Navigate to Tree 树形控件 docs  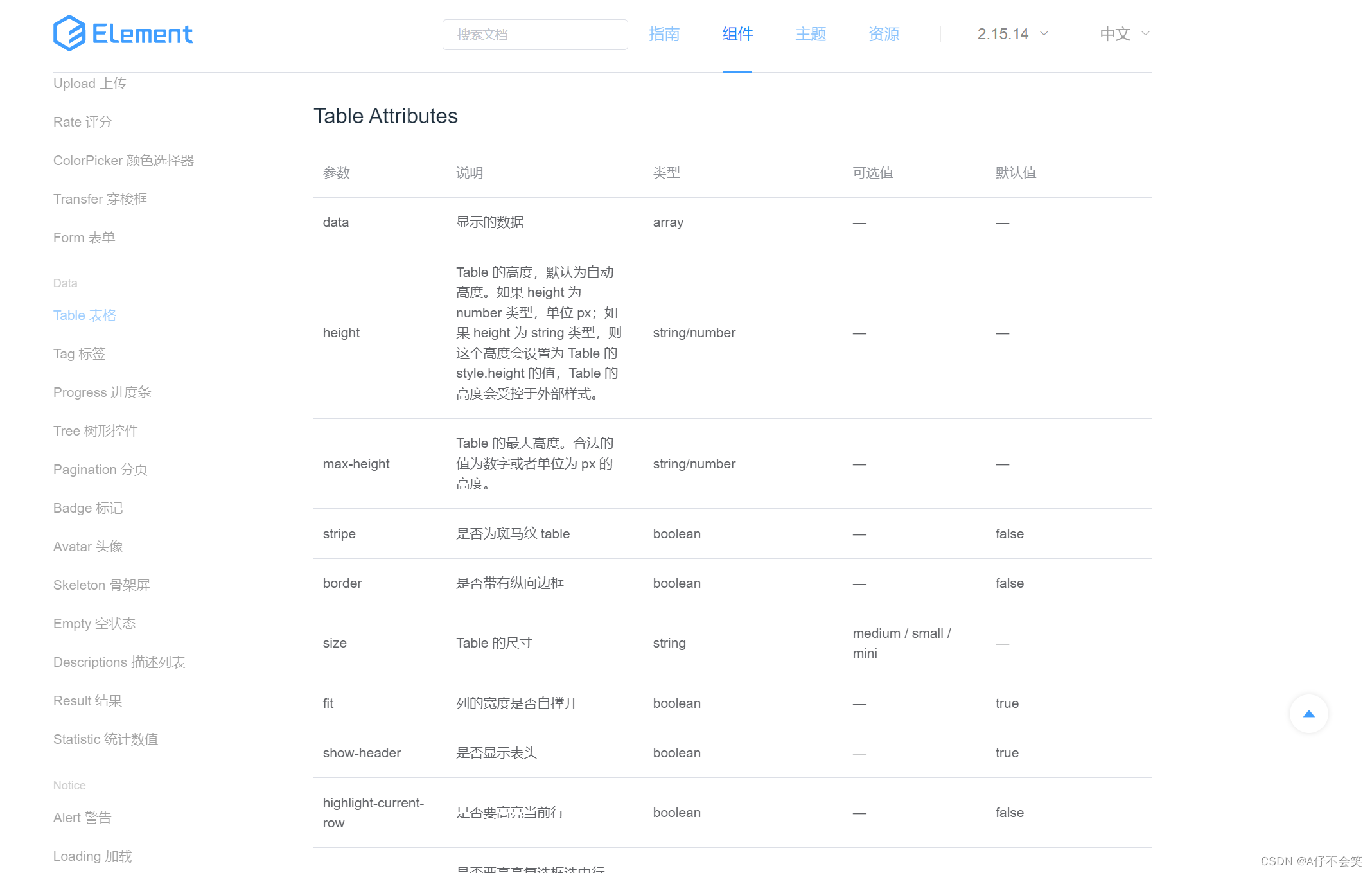(95, 430)
